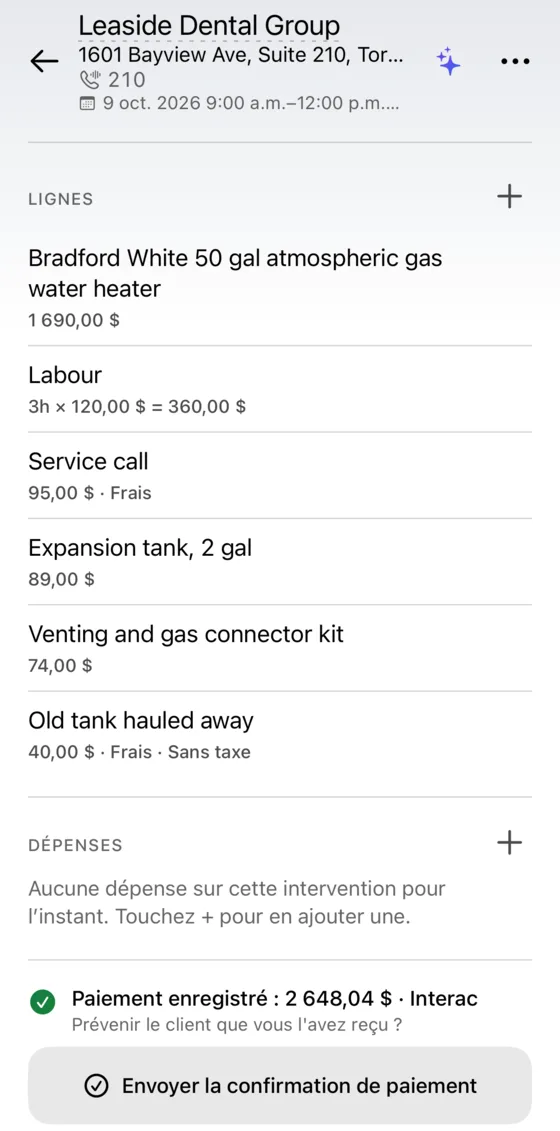The height and width of the screenshot is (1131, 560).
Task: Tap the Paiement enregistré 2 648,04 $ text
Action: click(x=232, y=998)
